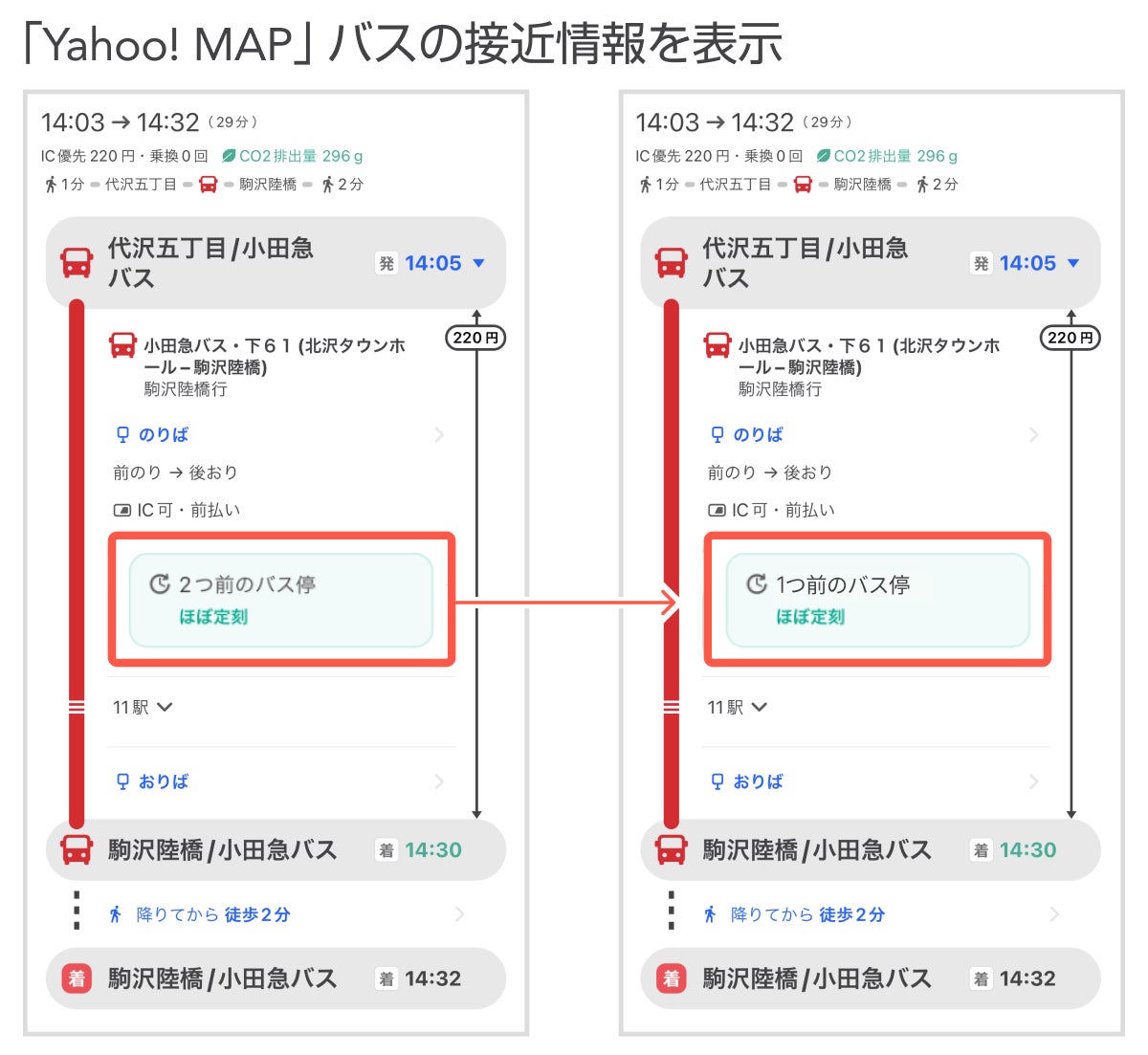Open おりば link in left panel
Screen dimensions: 1148x1055
[x=164, y=781]
